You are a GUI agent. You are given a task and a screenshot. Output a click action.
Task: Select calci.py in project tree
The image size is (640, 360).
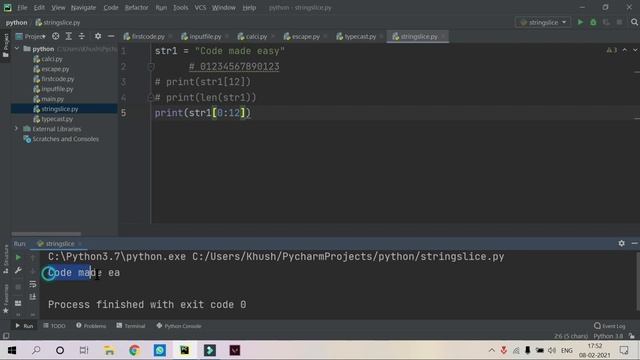click(52, 59)
